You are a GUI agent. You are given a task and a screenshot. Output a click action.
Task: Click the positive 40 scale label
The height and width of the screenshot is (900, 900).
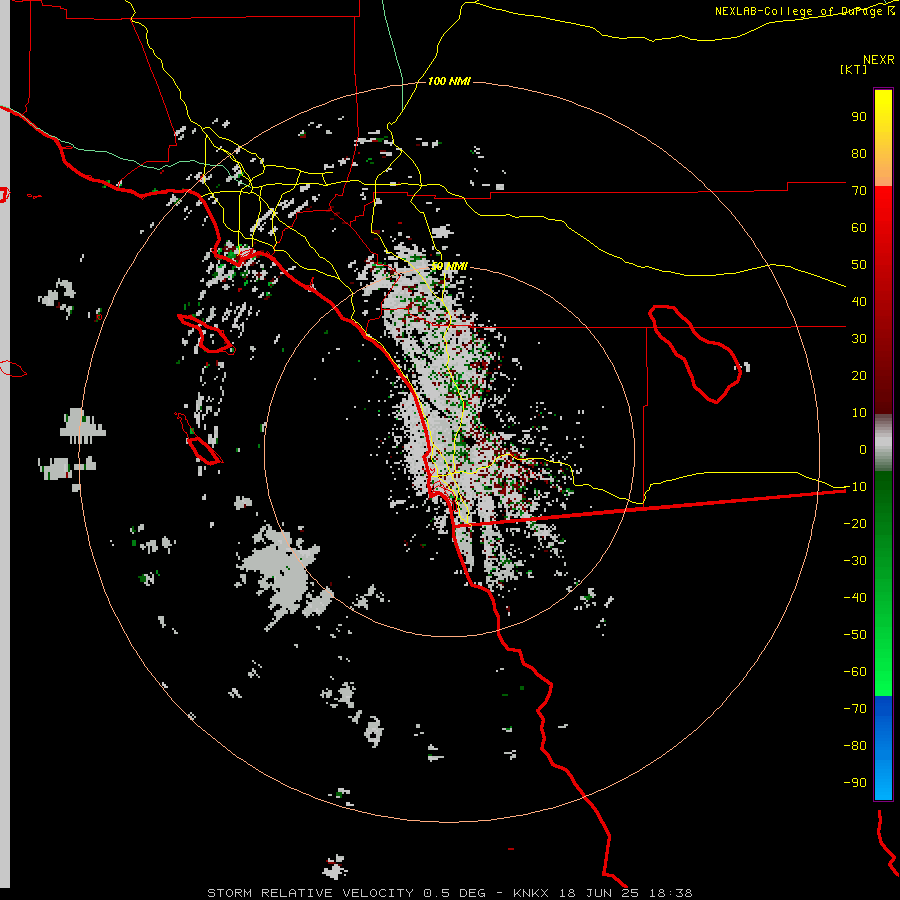(x=859, y=301)
